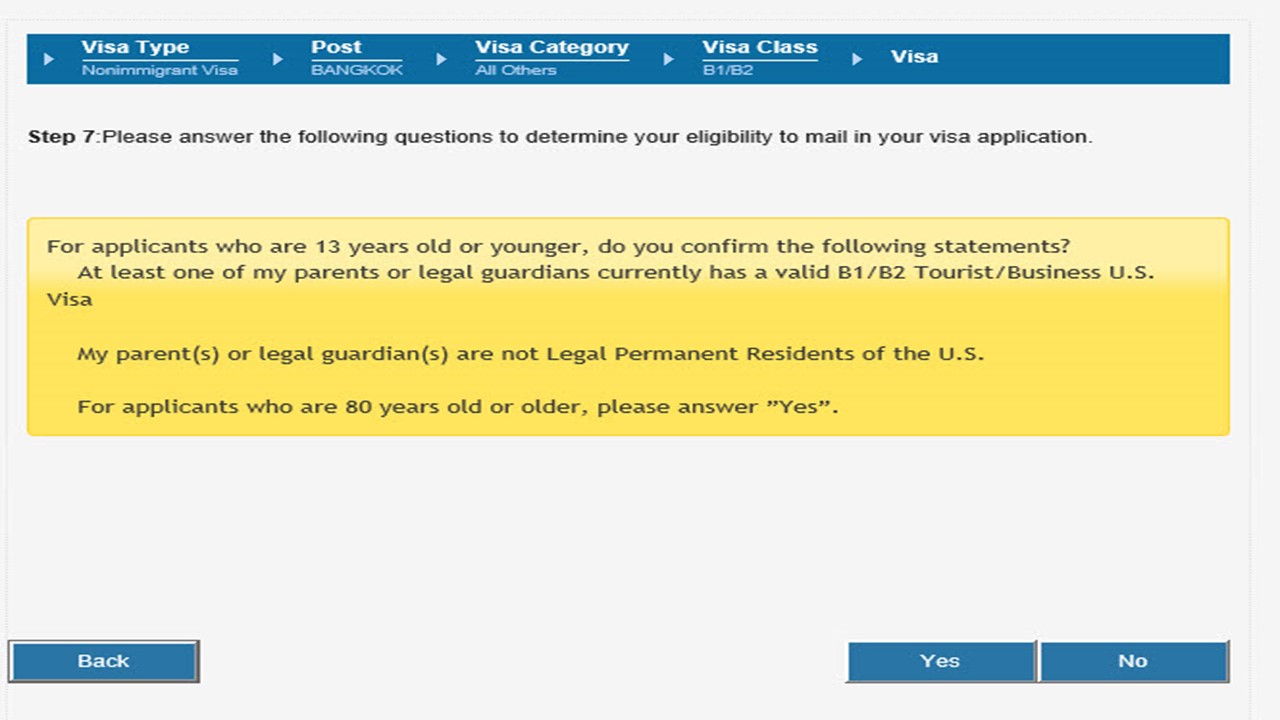Open the Post breadcrumb step

click(336, 47)
